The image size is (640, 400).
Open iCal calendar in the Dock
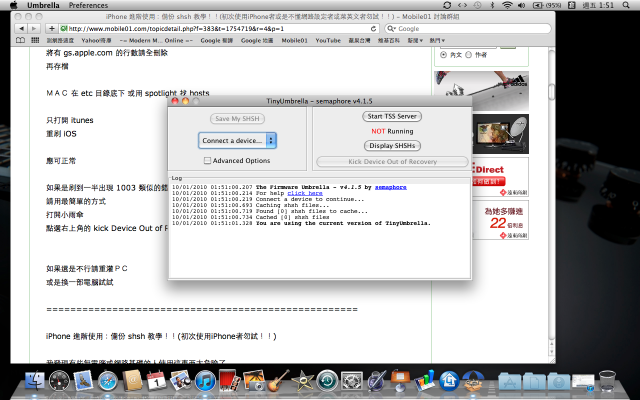coord(156,380)
